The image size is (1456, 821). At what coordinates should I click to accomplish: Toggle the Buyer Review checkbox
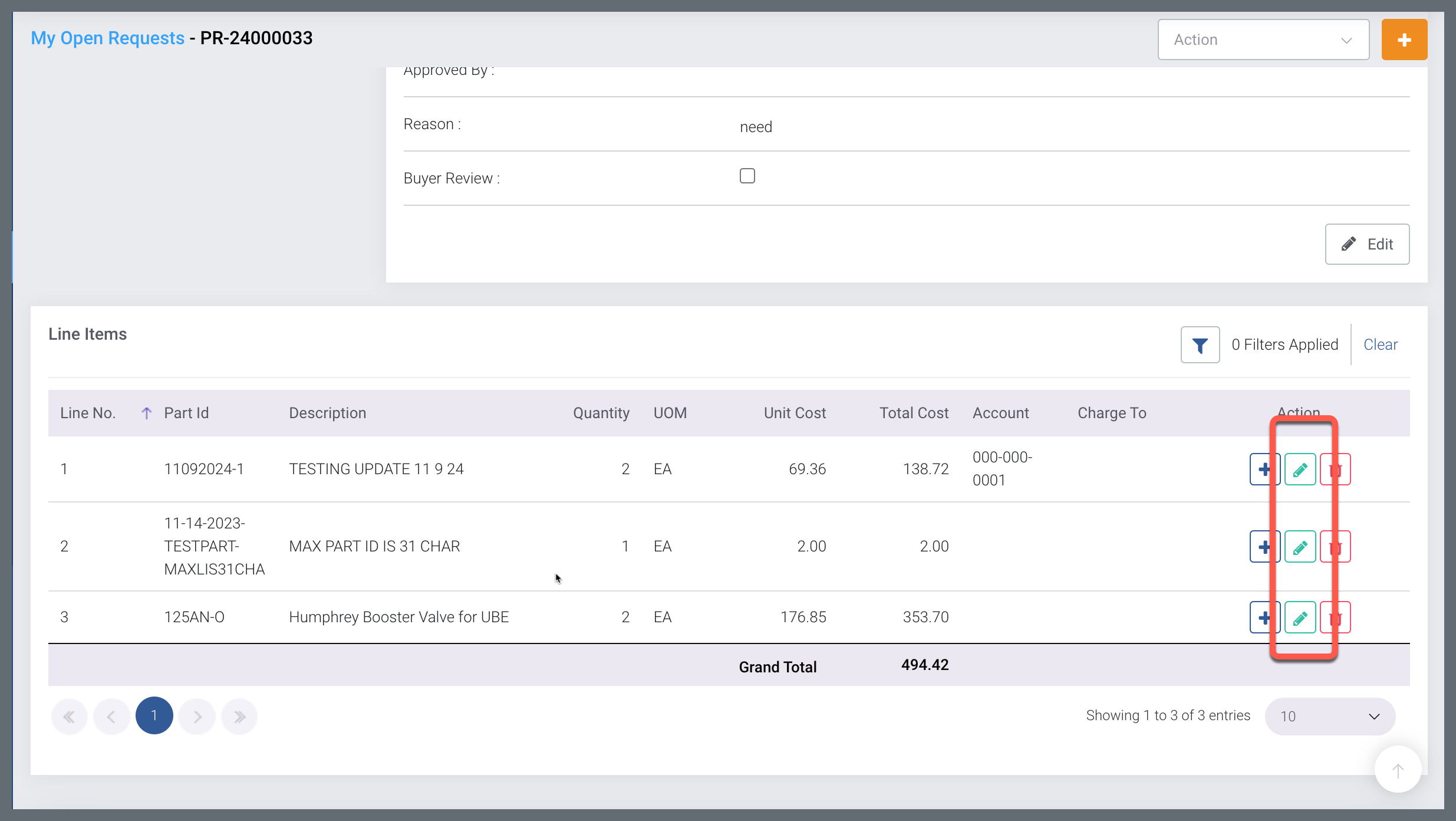point(747,176)
